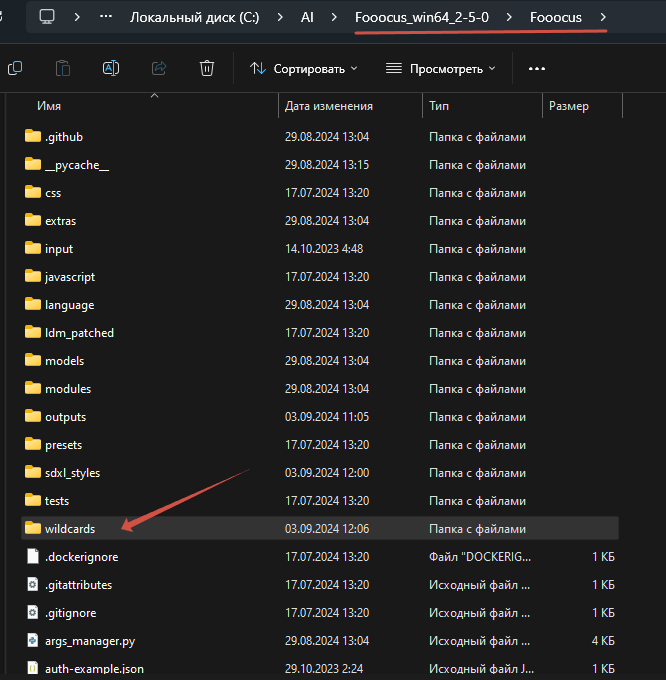Click the 4 КБ size of args_manager.py
Viewport: 666px width, 680px height.
603,641
